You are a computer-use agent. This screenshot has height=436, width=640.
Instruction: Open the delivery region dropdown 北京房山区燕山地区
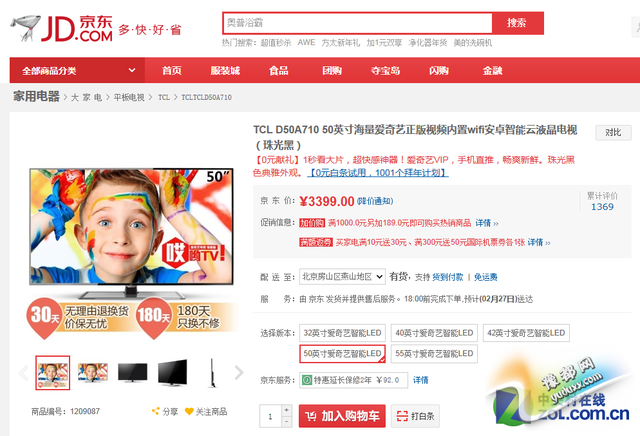pos(342,276)
